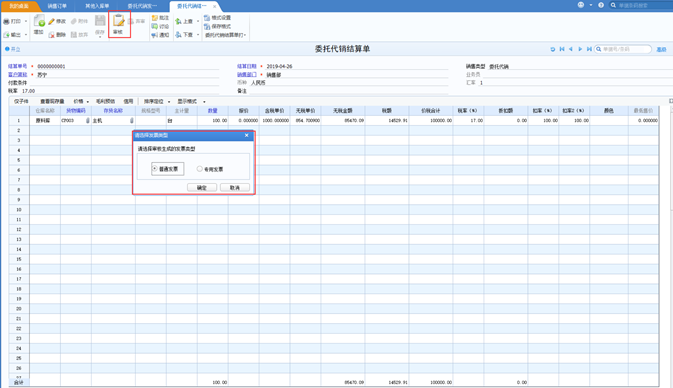Viewport: 673px width, 388px height.
Task: Click the smiley face icon in title bar
Action: pos(581,5)
